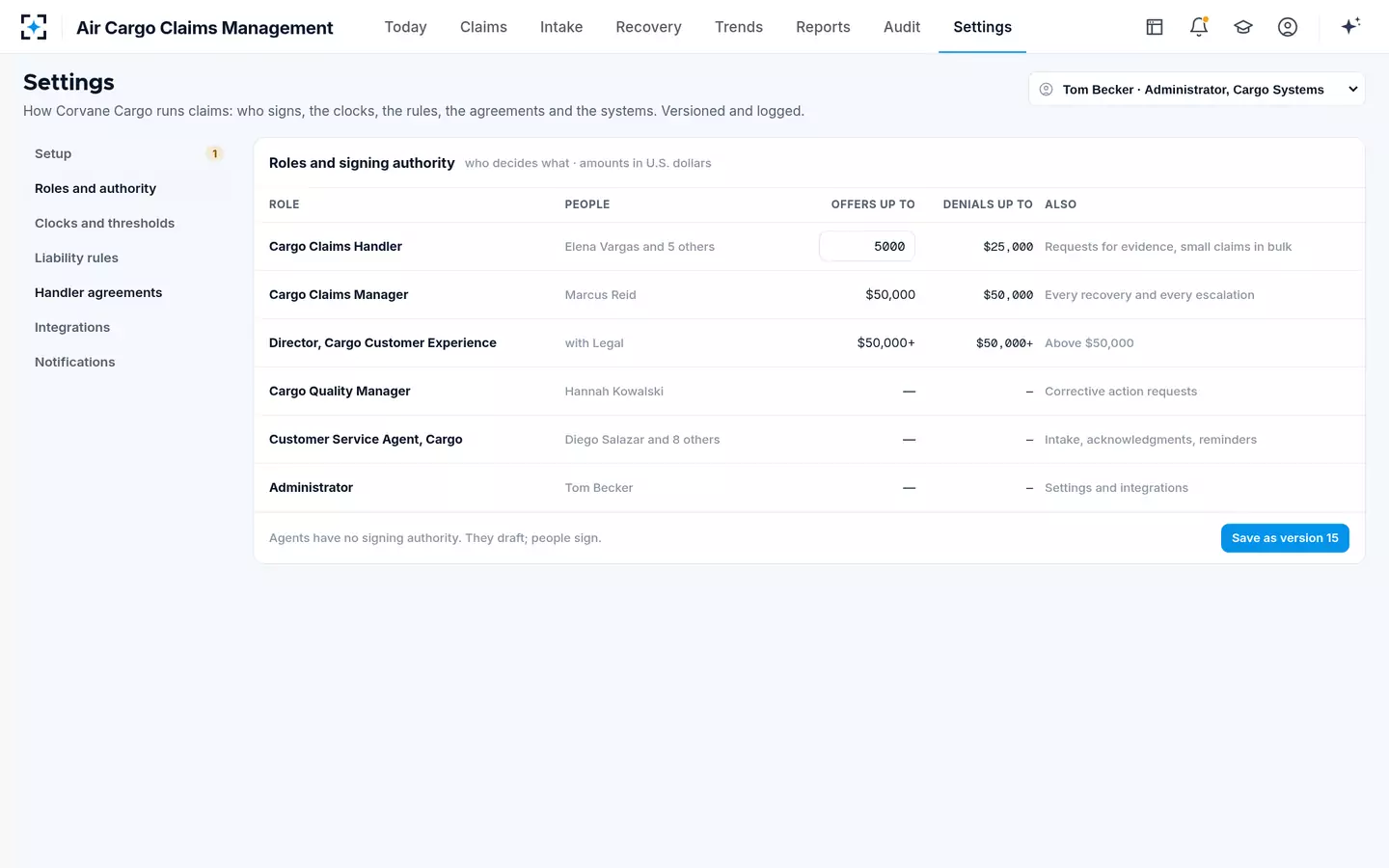The height and width of the screenshot is (868, 1389).
Task: Expand the Tom Becker role dropdown
Action: click(x=1196, y=89)
